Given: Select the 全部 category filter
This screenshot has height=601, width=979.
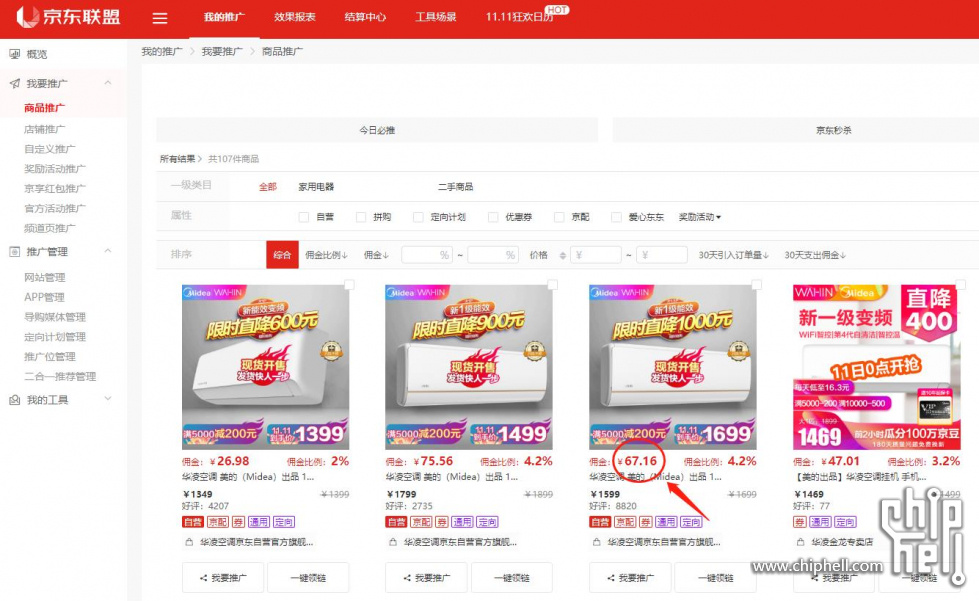Looking at the screenshot, I should click(268, 187).
